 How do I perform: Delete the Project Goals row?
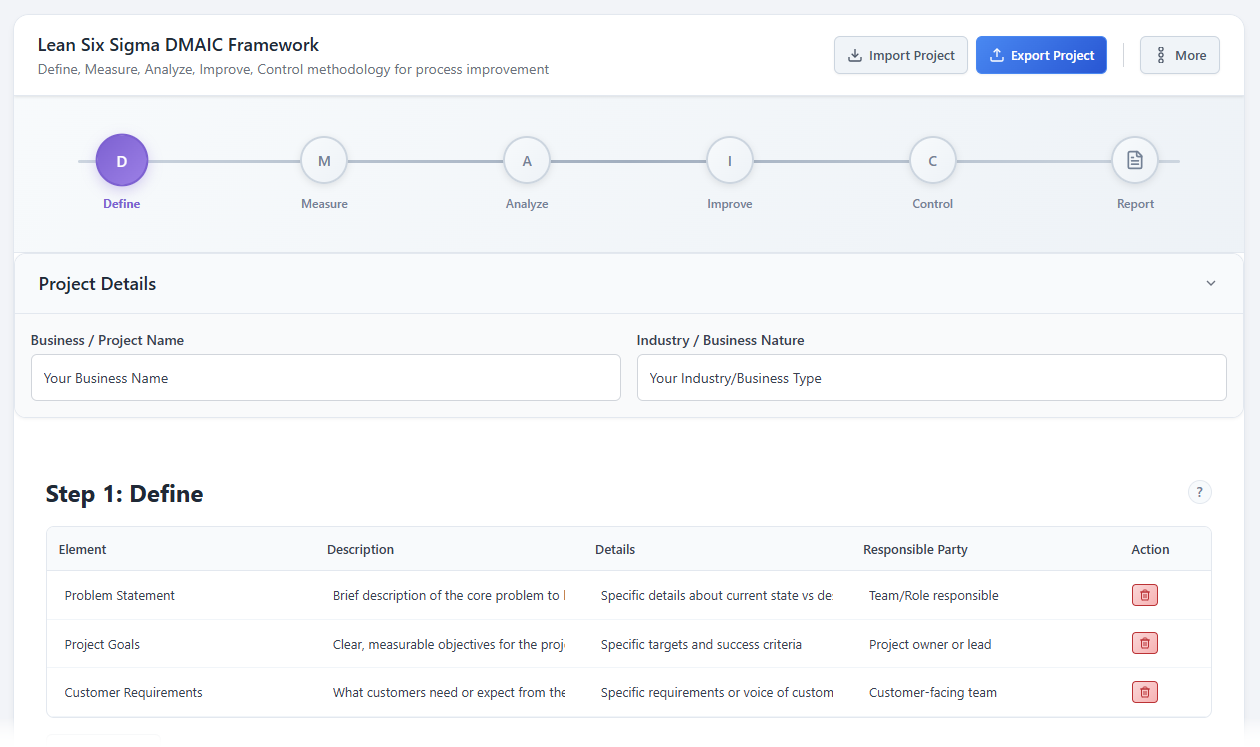[1144, 643]
